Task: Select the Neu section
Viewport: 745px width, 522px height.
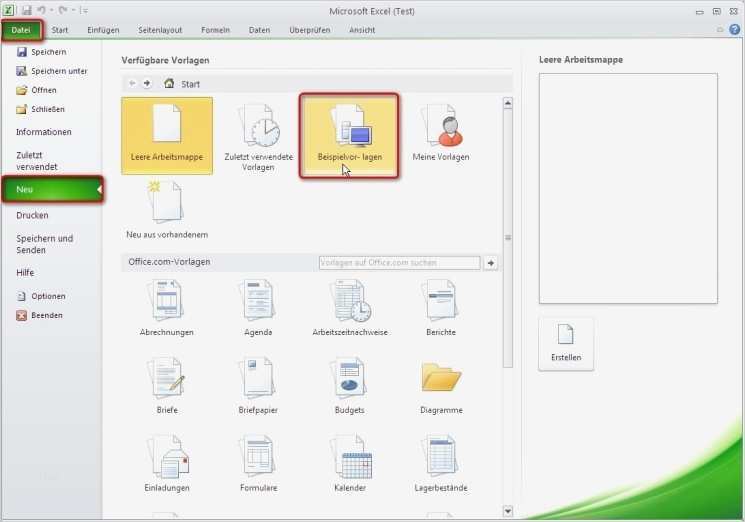Action: (x=52, y=189)
